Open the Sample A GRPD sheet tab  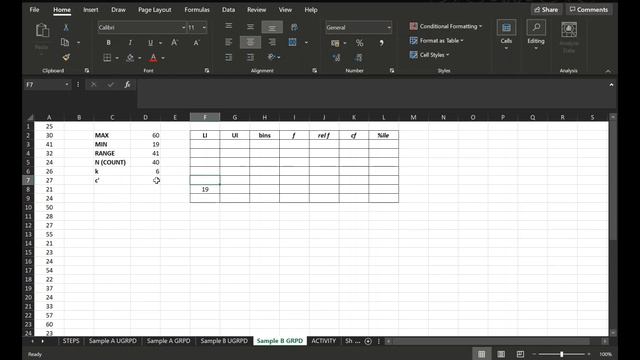tap(169, 341)
